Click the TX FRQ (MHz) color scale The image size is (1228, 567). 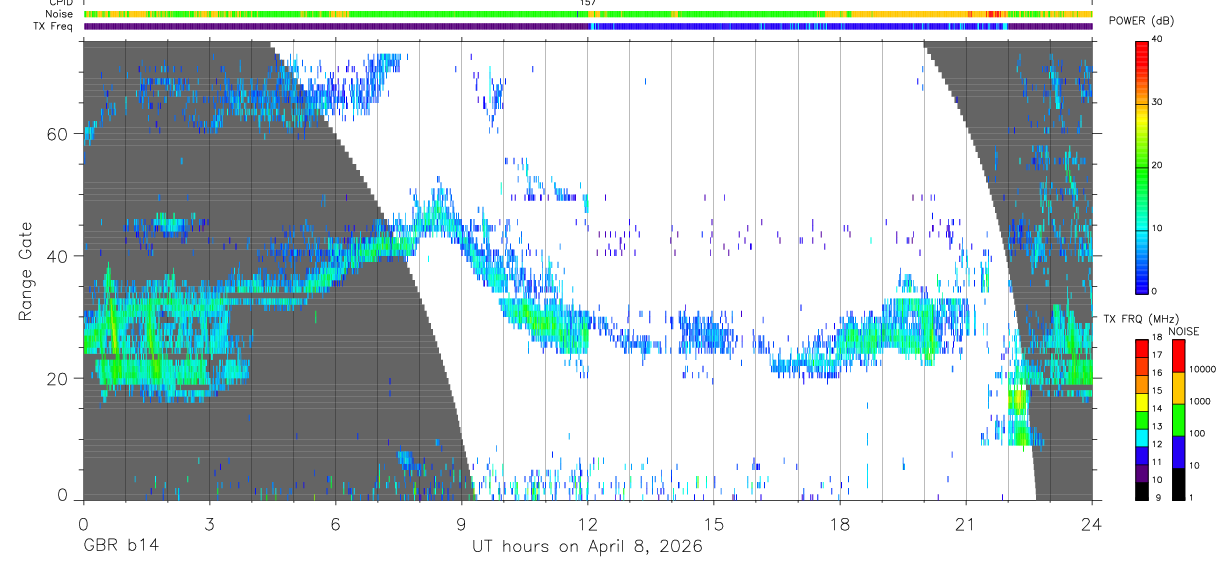(1142, 420)
